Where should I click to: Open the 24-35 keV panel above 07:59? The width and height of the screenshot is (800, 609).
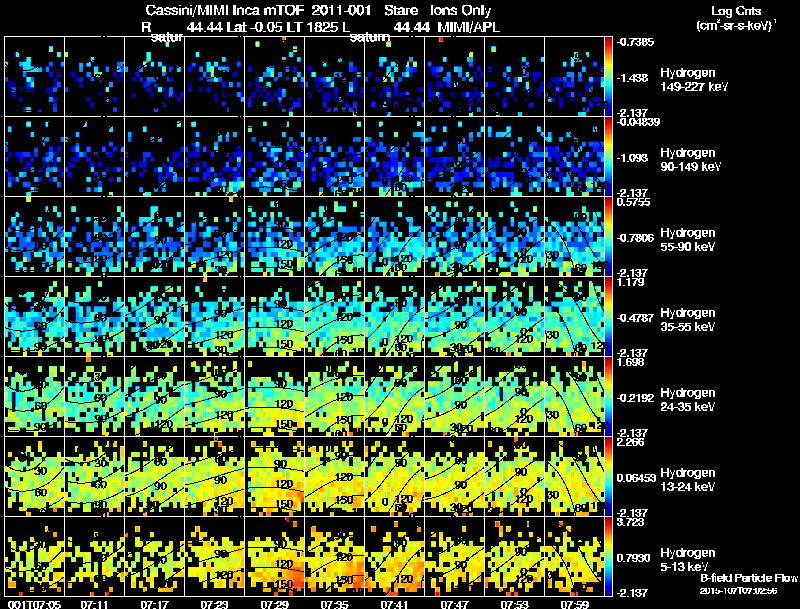tap(574, 396)
